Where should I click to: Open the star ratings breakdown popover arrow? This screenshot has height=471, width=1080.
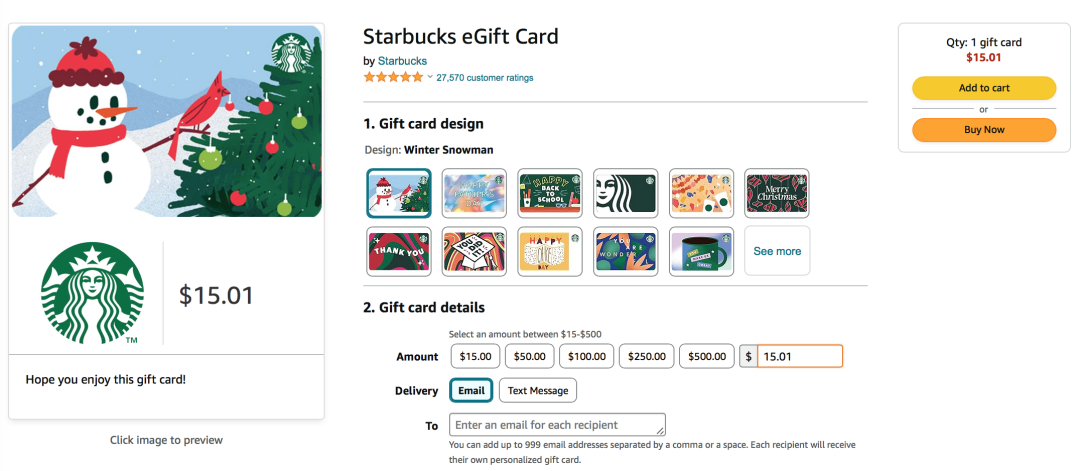click(x=430, y=77)
